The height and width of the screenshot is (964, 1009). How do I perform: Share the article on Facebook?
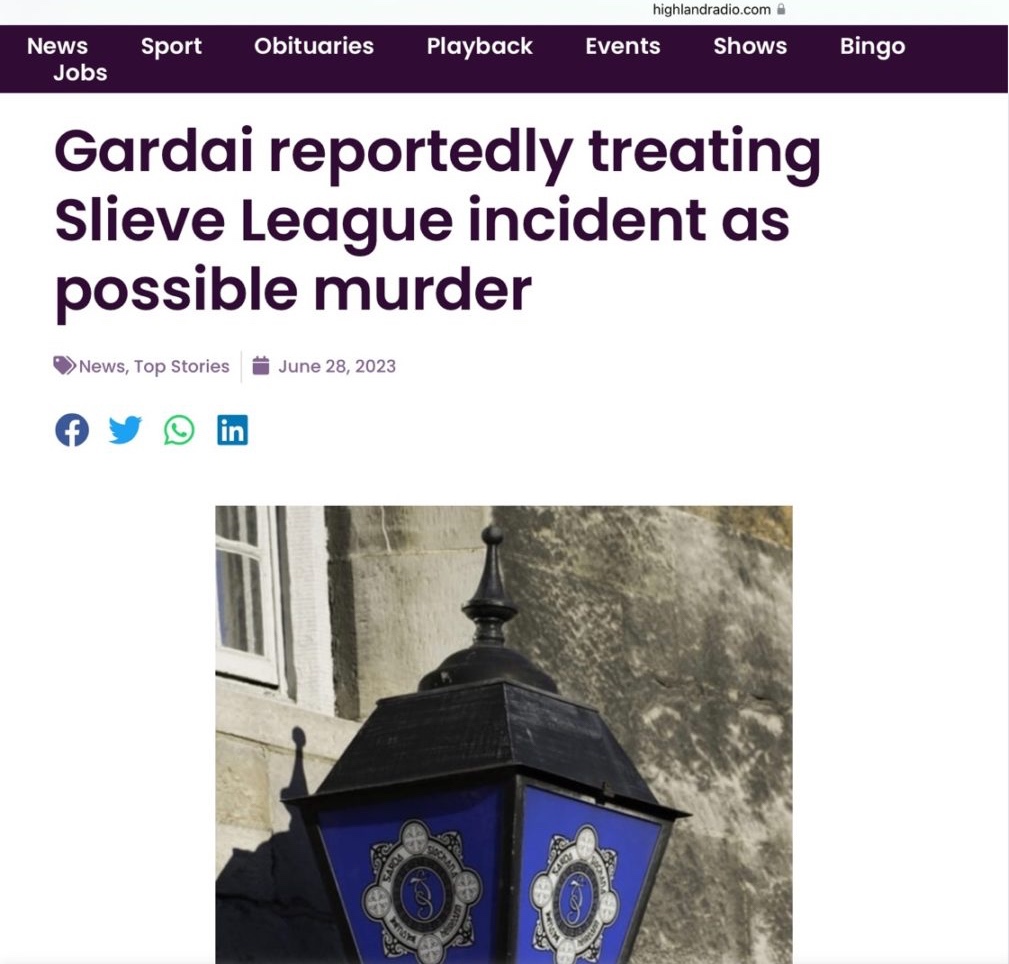pyautogui.click(x=72, y=430)
